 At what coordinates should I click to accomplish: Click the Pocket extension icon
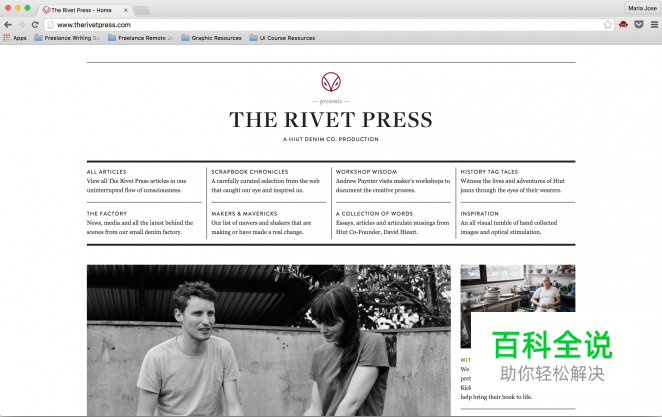(x=638, y=24)
